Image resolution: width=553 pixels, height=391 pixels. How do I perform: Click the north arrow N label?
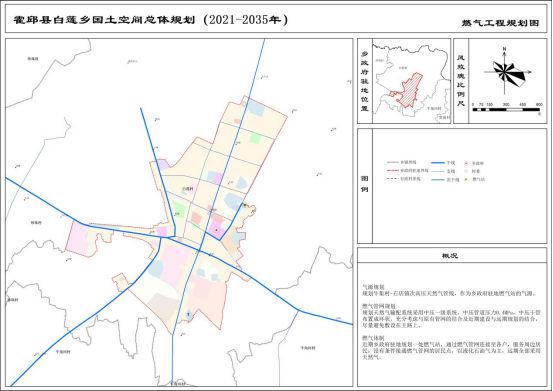505,49
